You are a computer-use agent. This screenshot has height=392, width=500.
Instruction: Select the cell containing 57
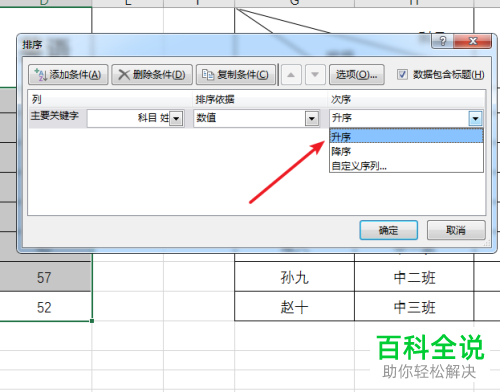coord(46,277)
